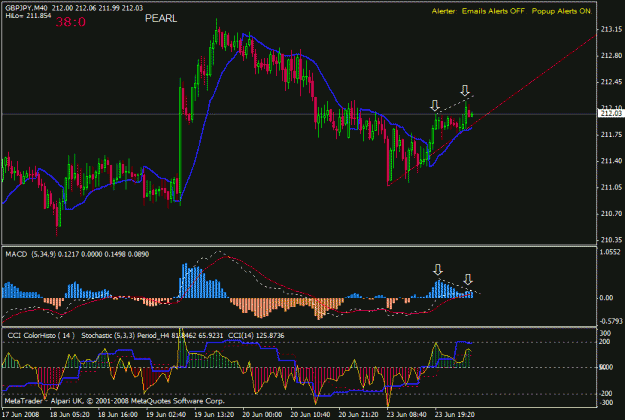Image resolution: width=625 pixels, height=420 pixels.
Task: Click the HiLo= 211.854 indicator readout
Action: coord(28,16)
